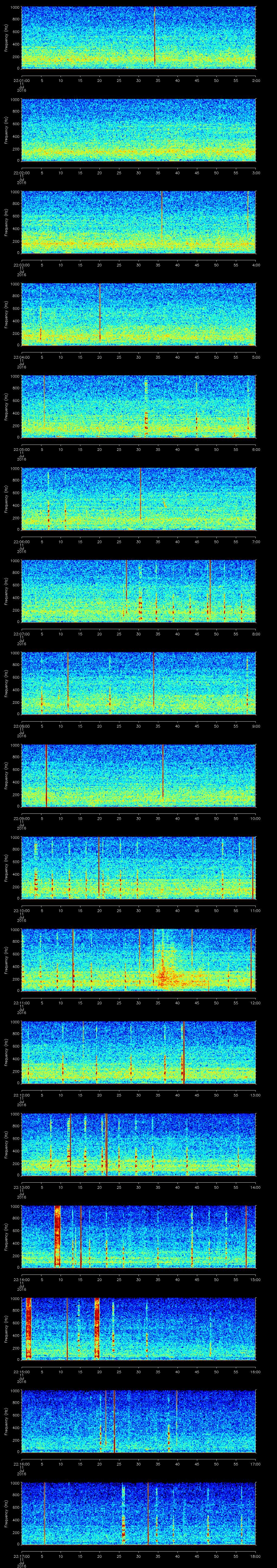Click the 22:02:00 start time label
This screenshot has height=1568, width=277.
coord(22,173)
